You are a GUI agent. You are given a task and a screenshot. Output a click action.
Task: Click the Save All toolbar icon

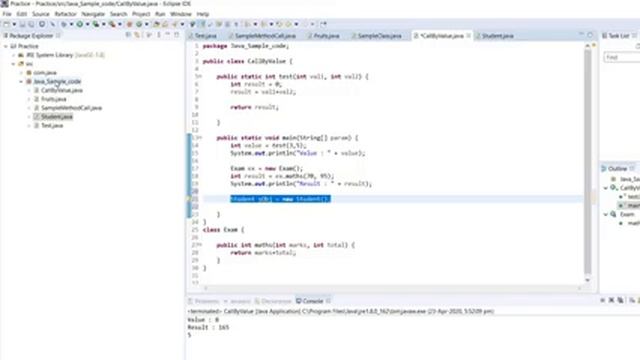pos(31,24)
